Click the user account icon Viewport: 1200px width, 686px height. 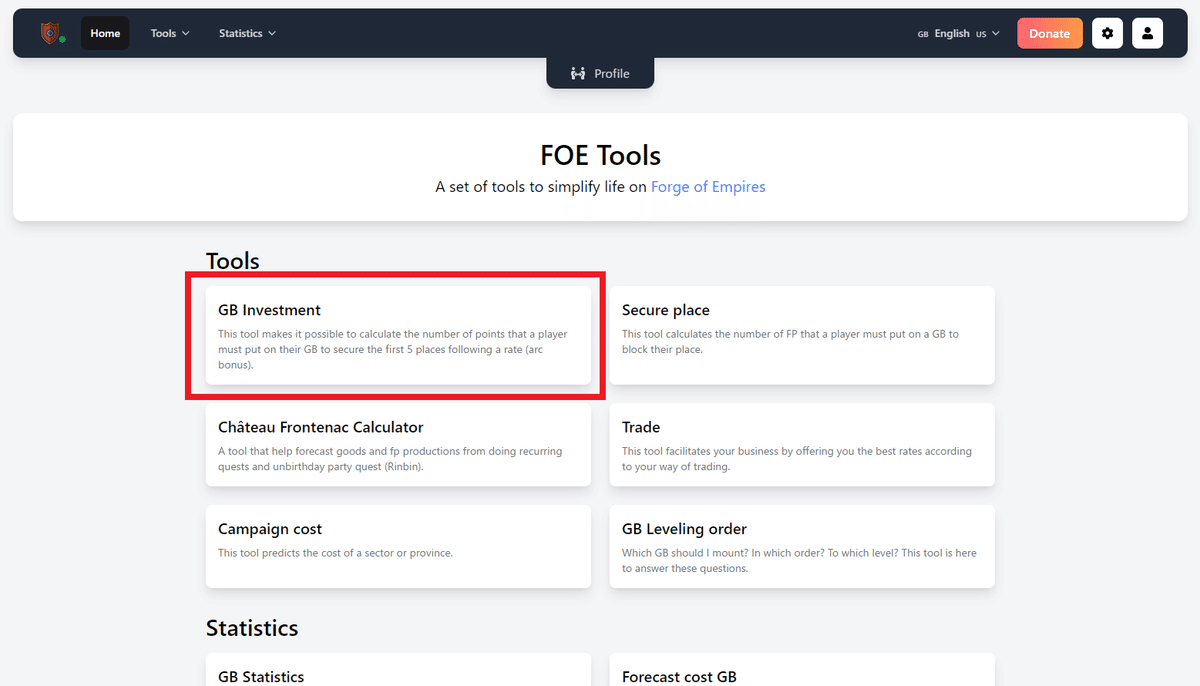(1147, 33)
